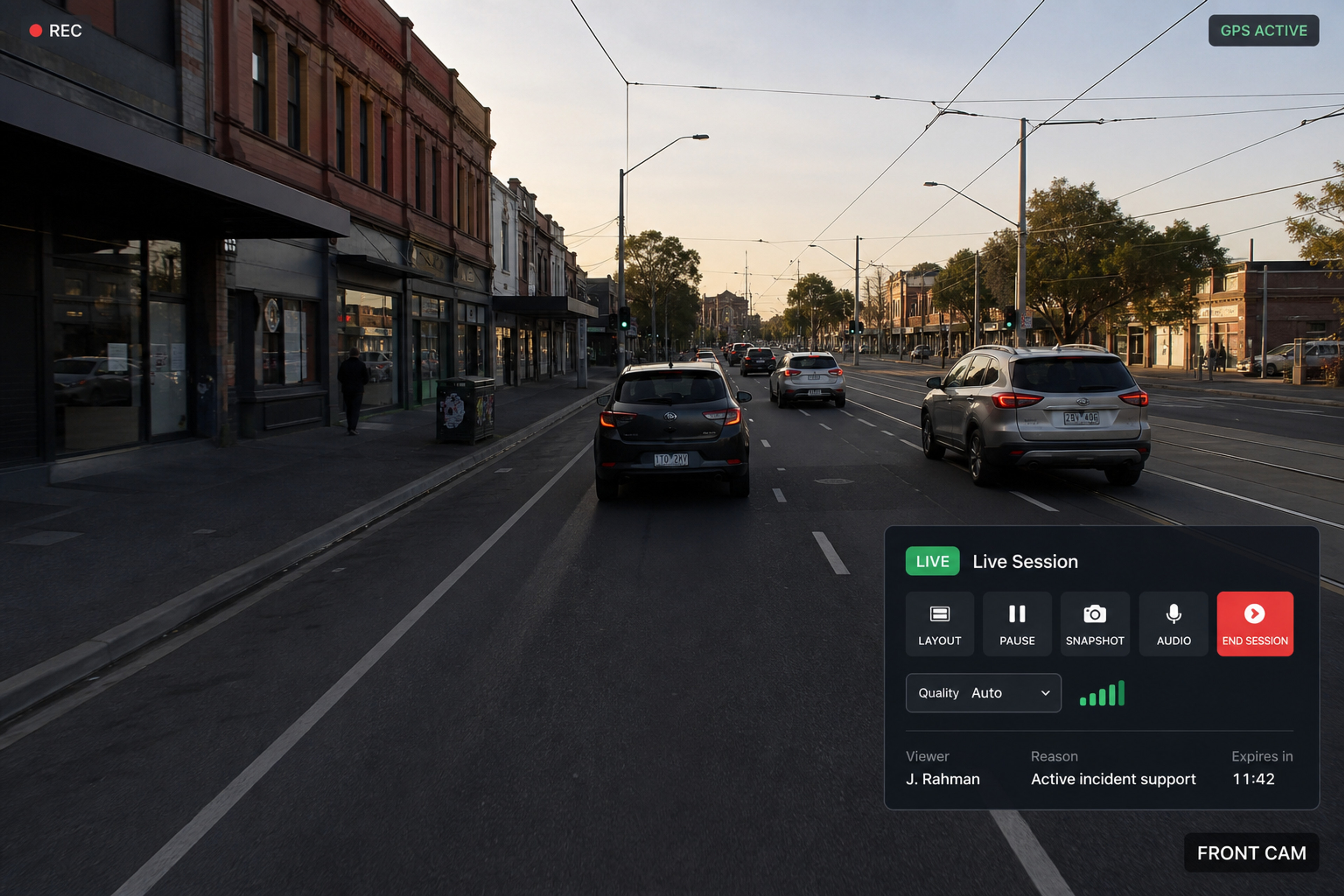Open the Layout view options
The width and height of the screenshot is (1344, 896).
939,623
